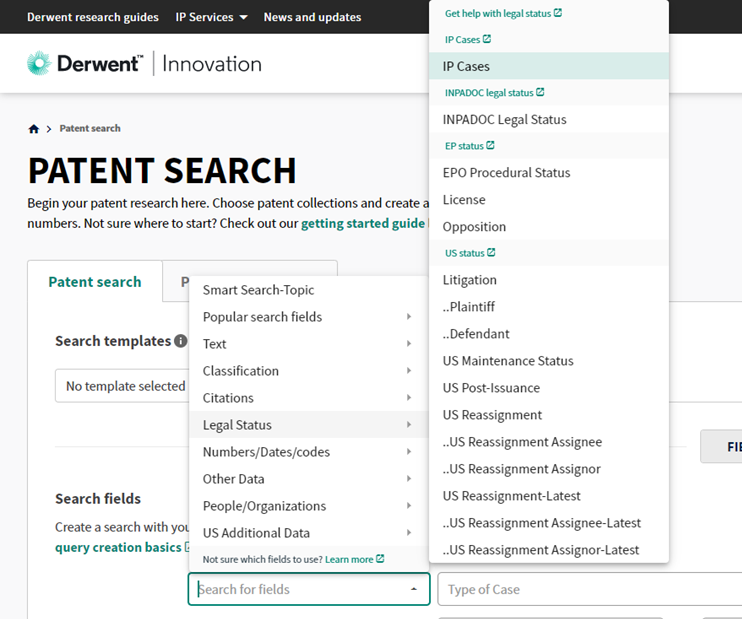
Task: Select the License field
Action: pos(549,199)
